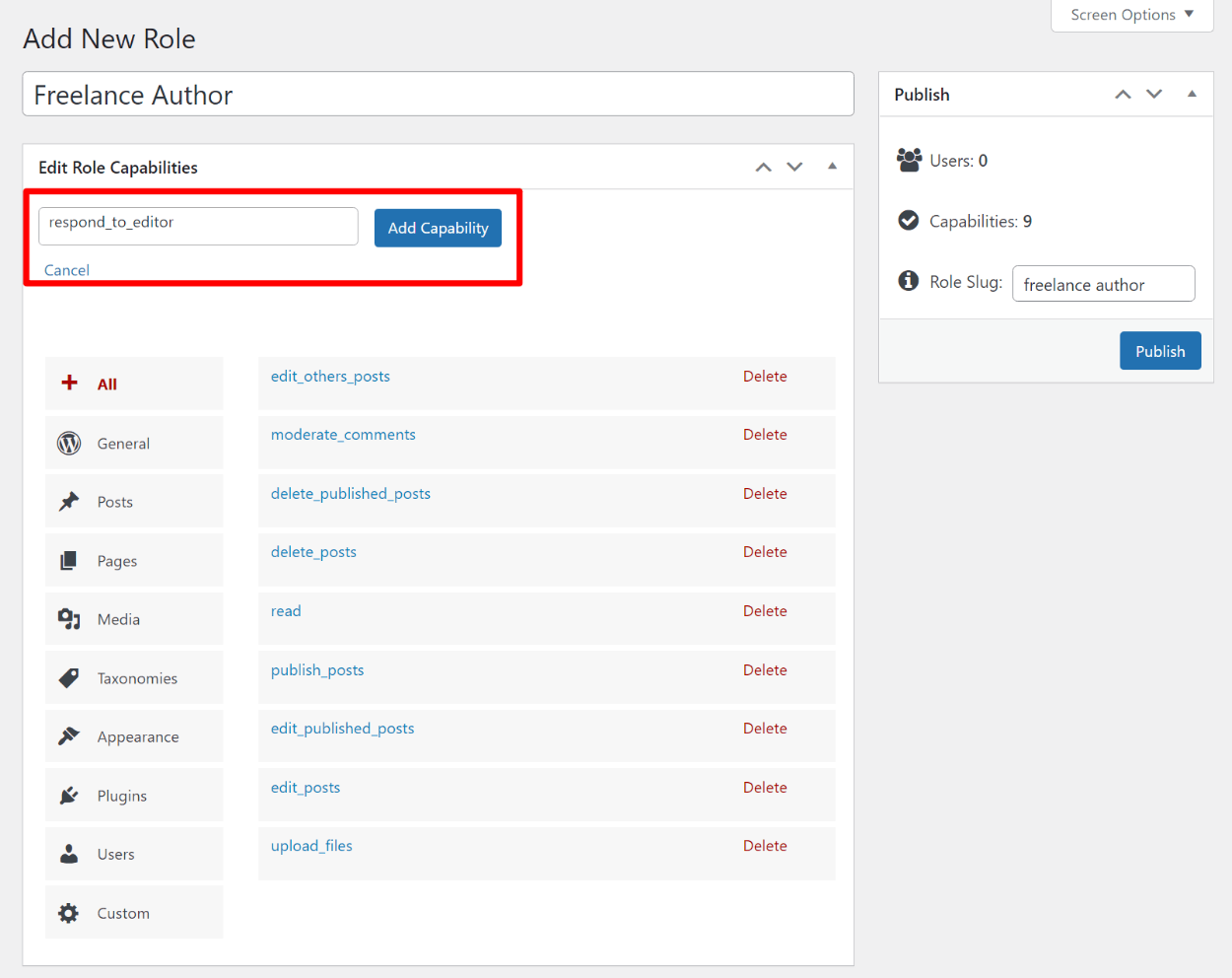1232x978 pixels.
Task: Collapse the Edit Role Capabilities panel
Action: point(832,167)
